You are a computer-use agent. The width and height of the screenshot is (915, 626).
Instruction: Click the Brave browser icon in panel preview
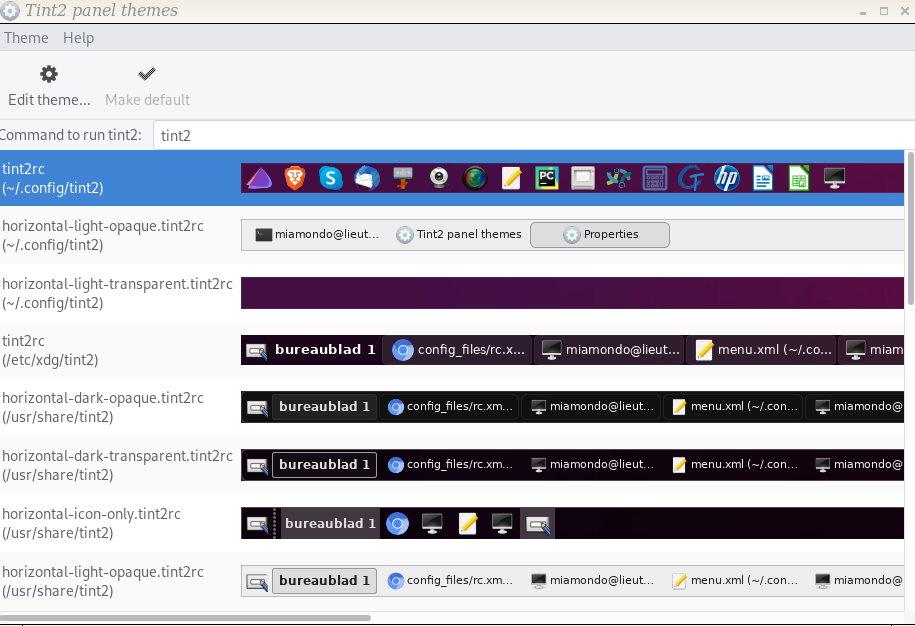pos(295,178)
